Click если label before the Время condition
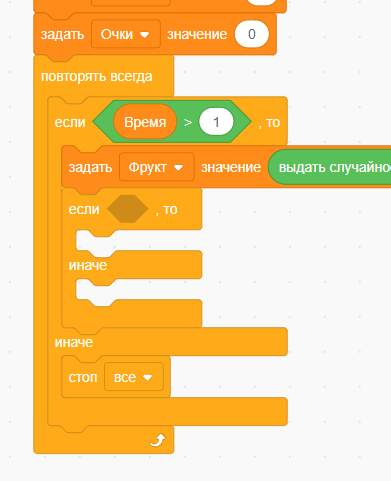 pyautogui.click(x=70, y=122)
